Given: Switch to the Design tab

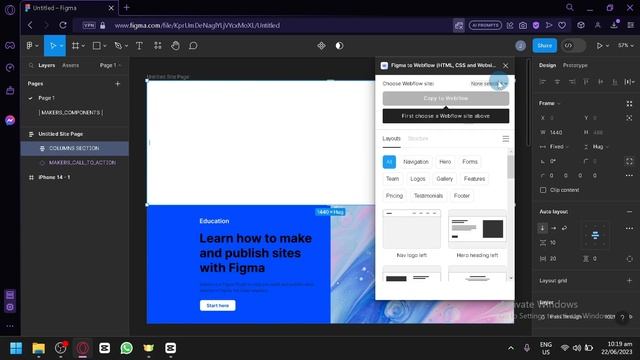Looking at the screenshot, I should point(547,65).
